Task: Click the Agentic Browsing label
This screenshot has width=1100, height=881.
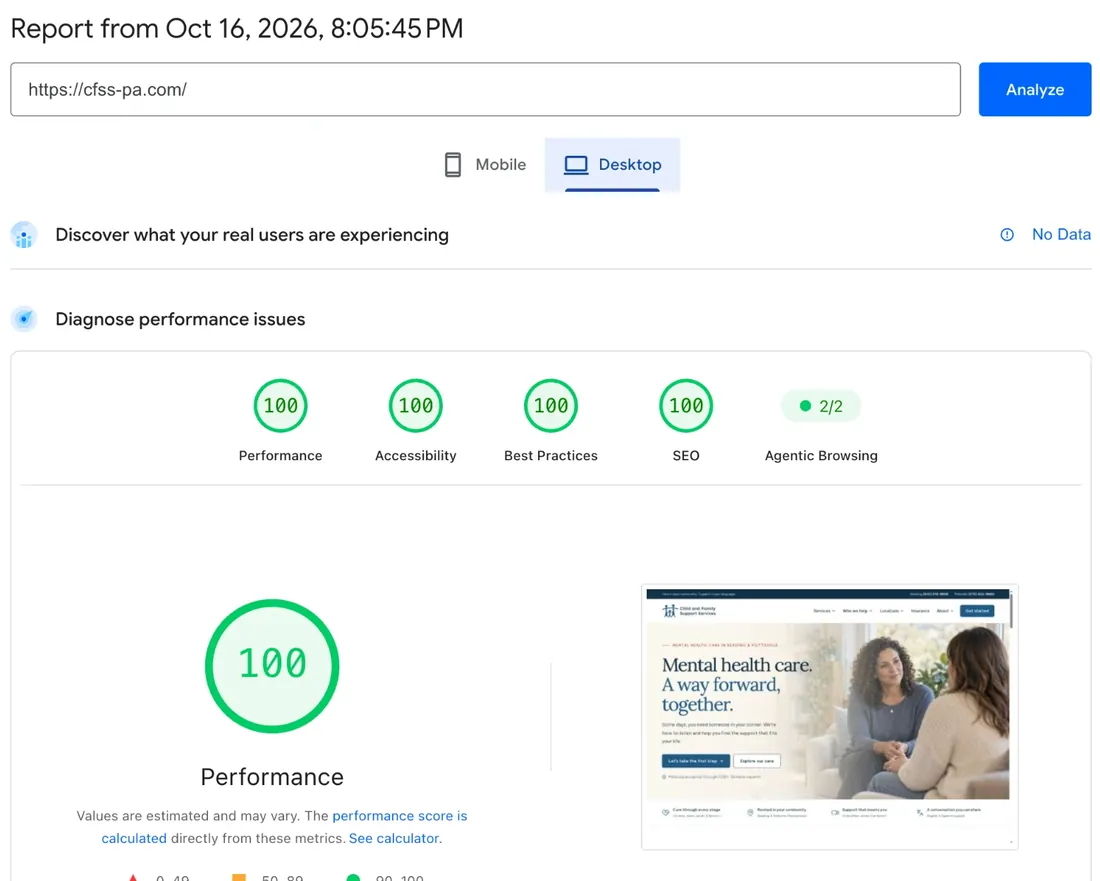Action: pyautogui.click(x=821, y=455)
